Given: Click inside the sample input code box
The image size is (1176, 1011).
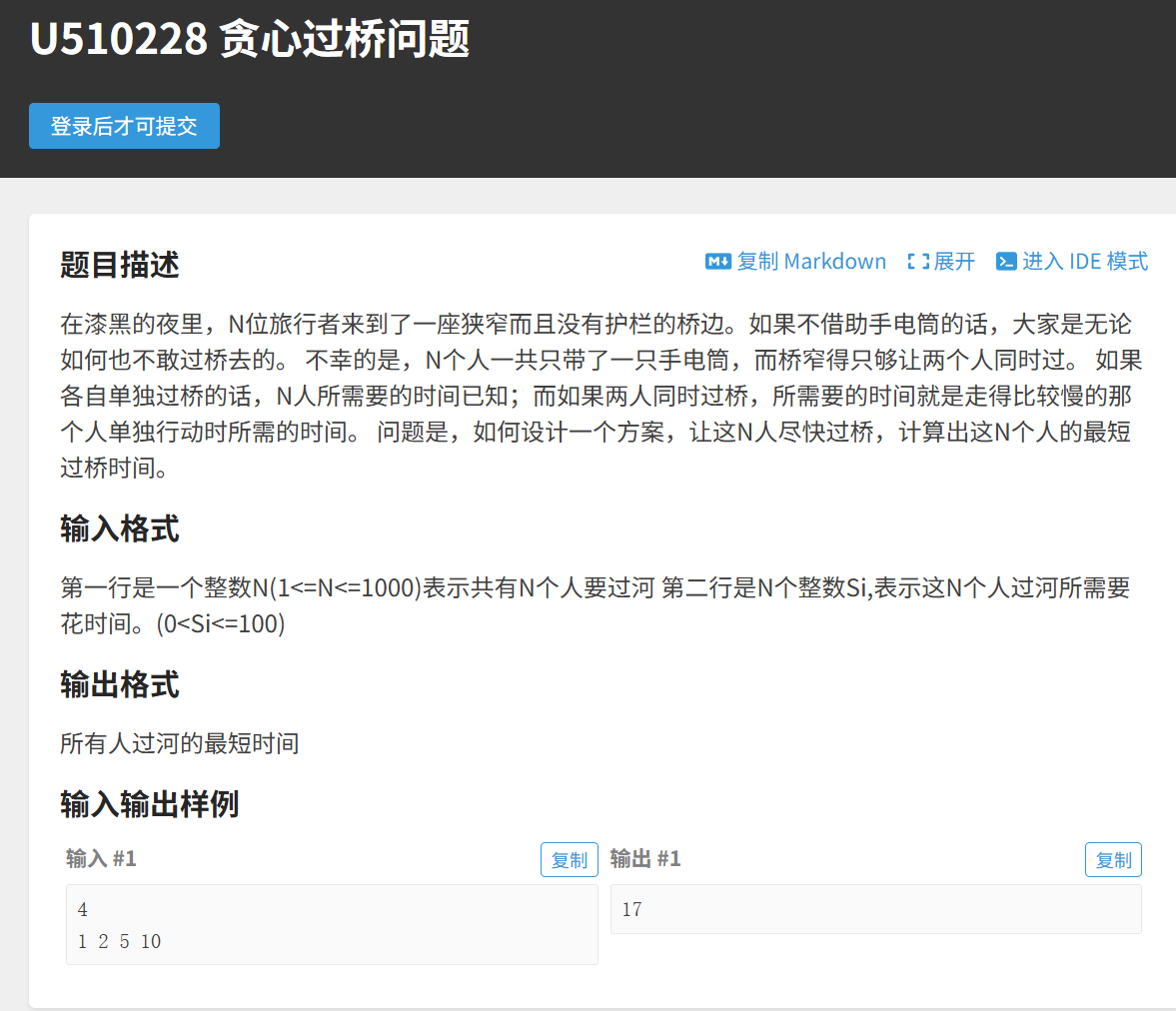Looking at the screenshot, I should [332, 925].
